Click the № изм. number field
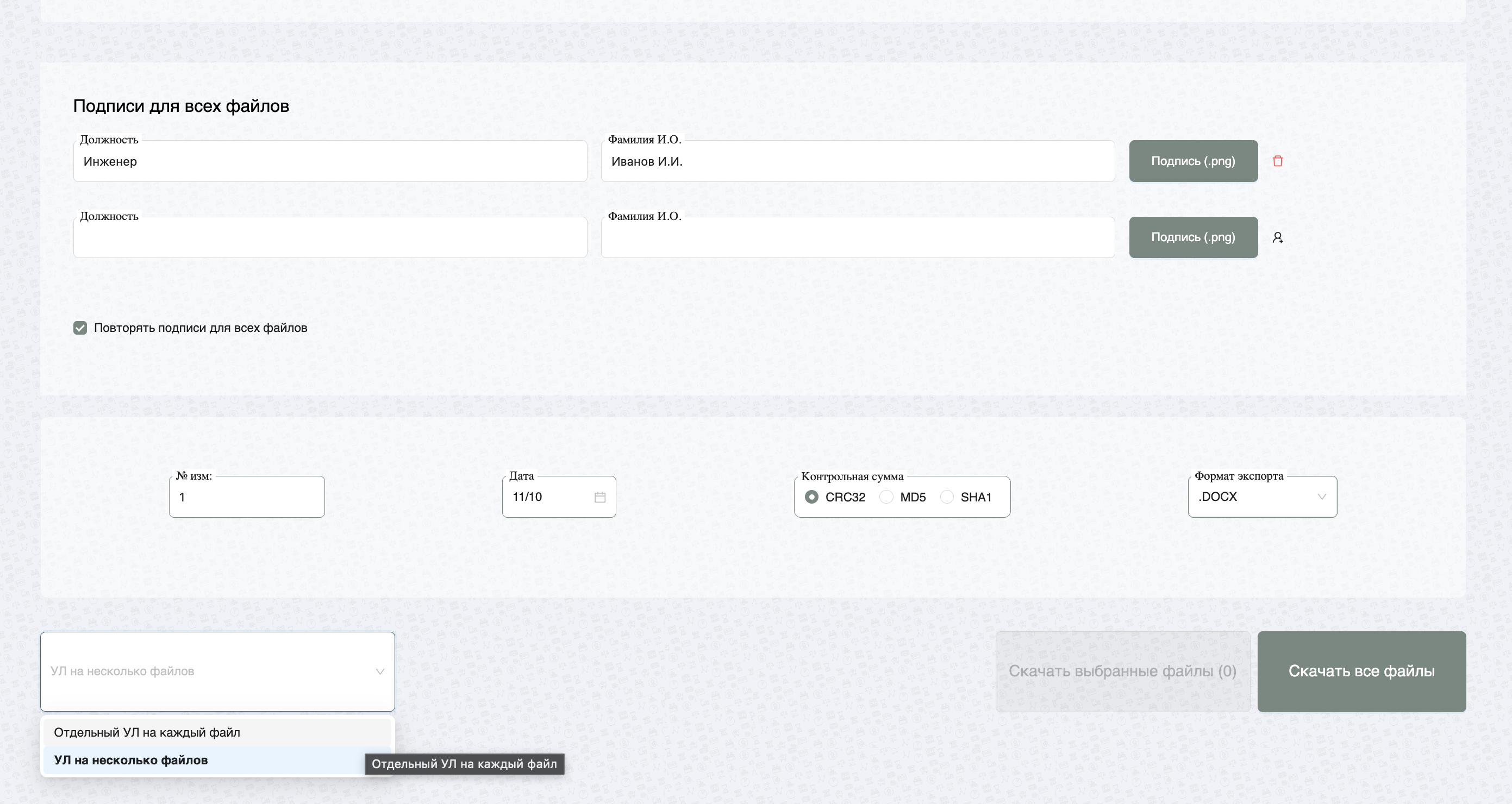This screenshot has height=804, width=1512. coord(247,497)
